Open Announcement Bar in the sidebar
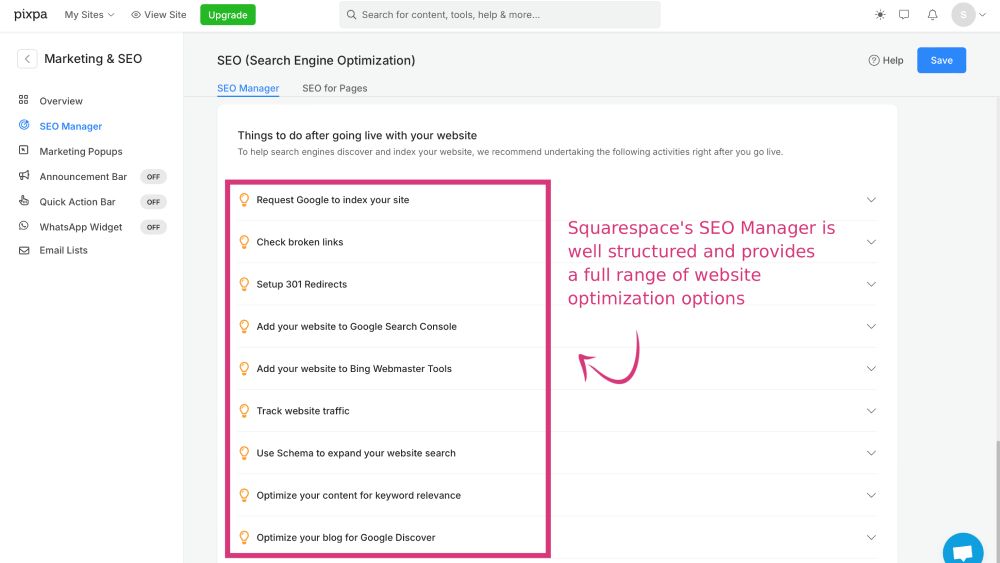Image resolution: width=1000 pixels, height=563 pixels. point(83,177)
